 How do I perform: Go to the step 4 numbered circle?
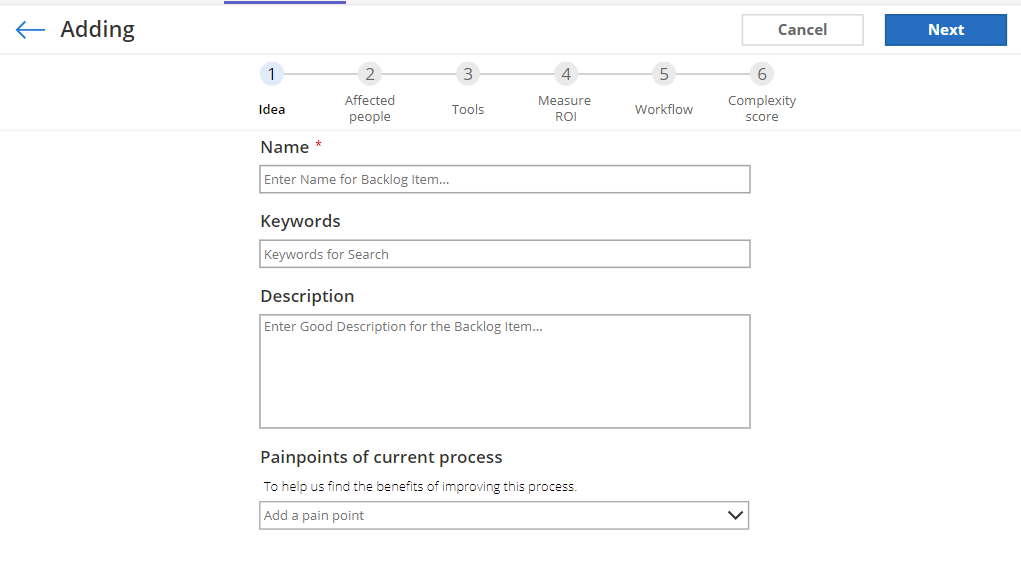pos(566,74)
